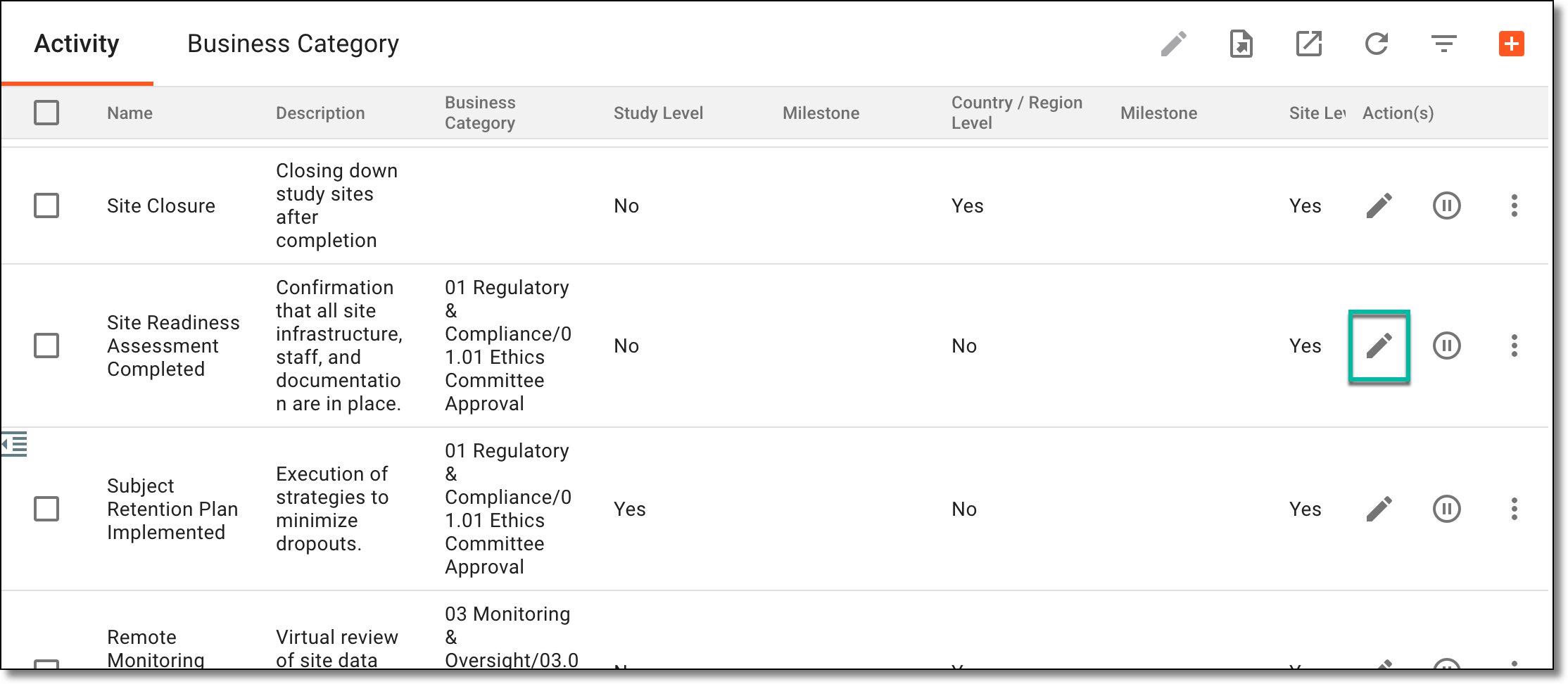The width and height of the screenshot is (1568, 684).
Task: Open more options for Site Closure
Action: coord(1514,205)
